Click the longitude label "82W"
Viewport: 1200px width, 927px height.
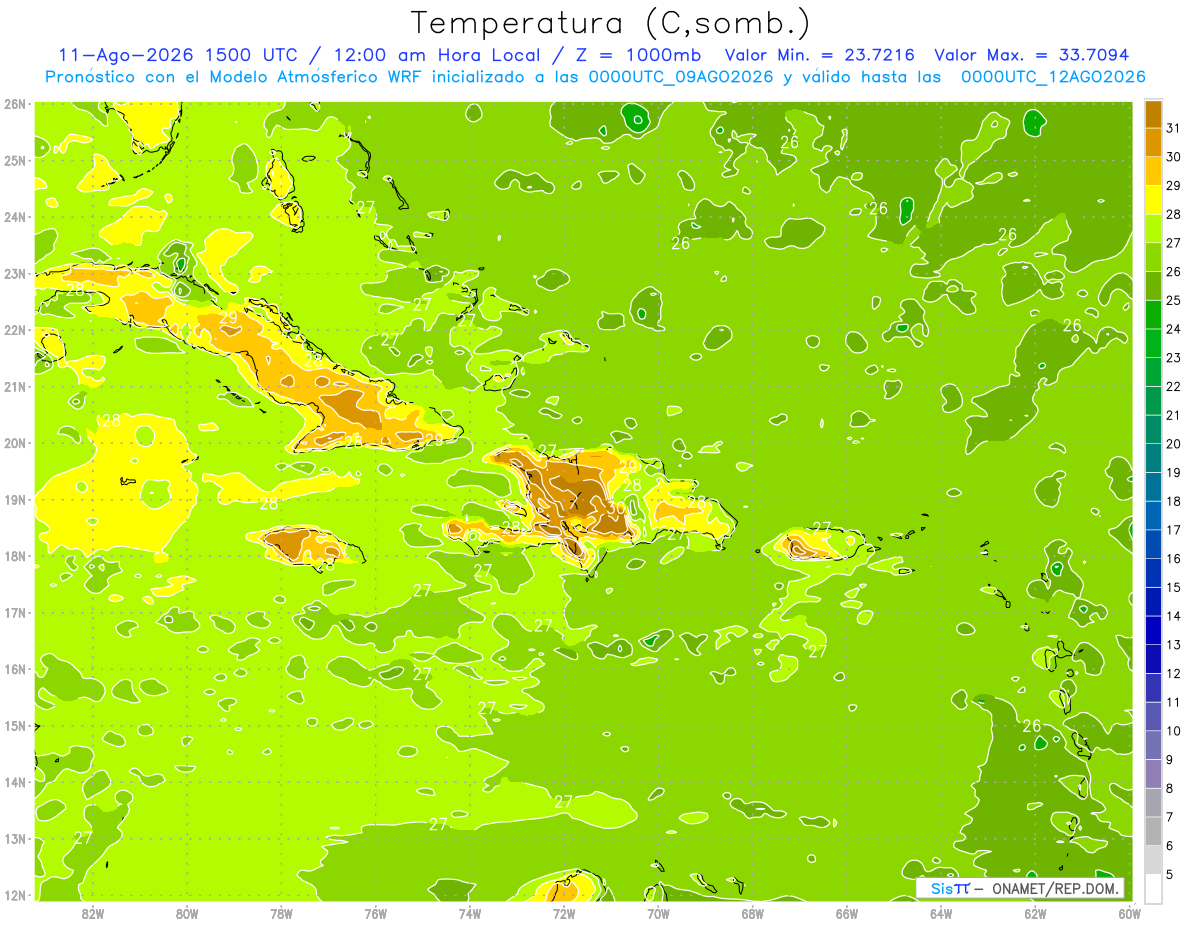pos(92,913)
